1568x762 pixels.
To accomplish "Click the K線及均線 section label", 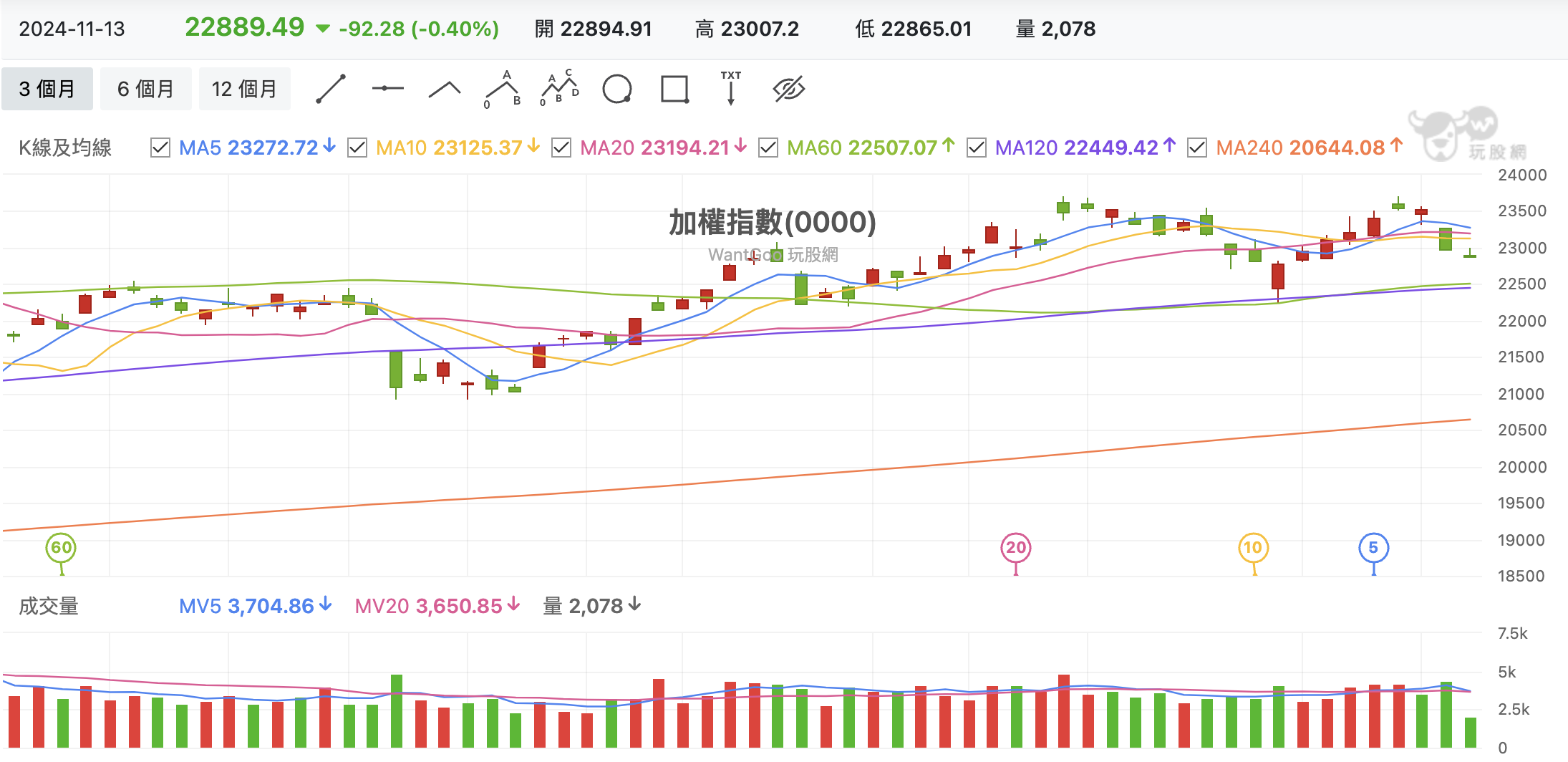I will [x=65, y=148].
